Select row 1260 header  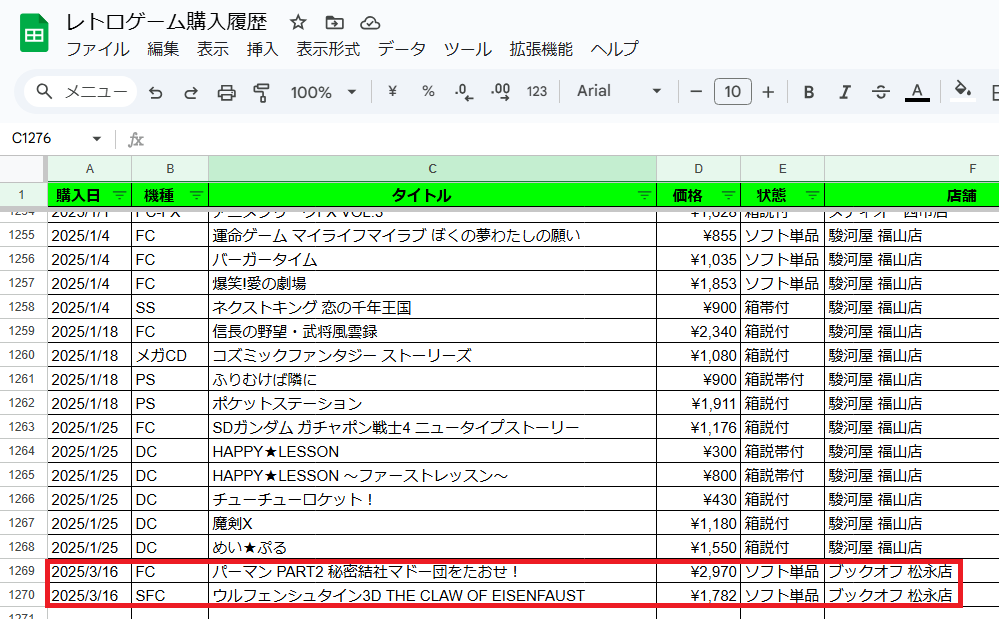coord(23,355)
